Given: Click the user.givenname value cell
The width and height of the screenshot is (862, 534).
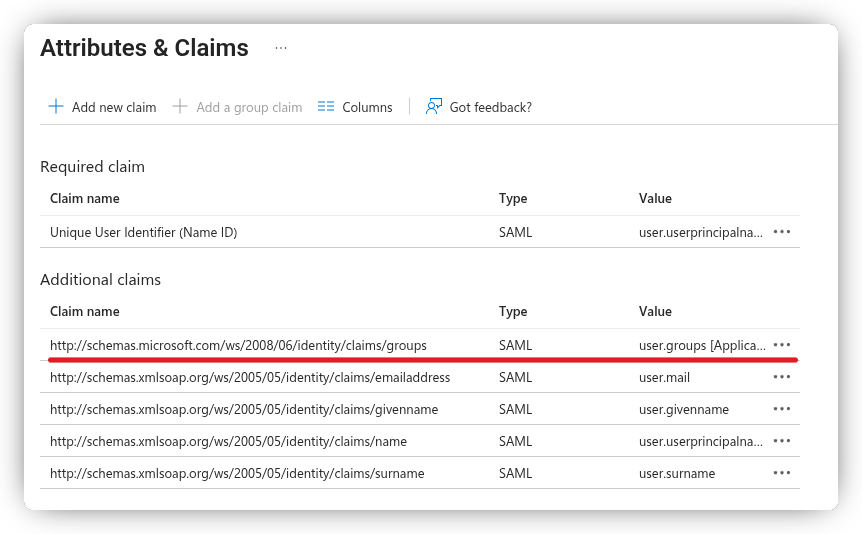Looking at the screenshot, I should pos(683,409).
